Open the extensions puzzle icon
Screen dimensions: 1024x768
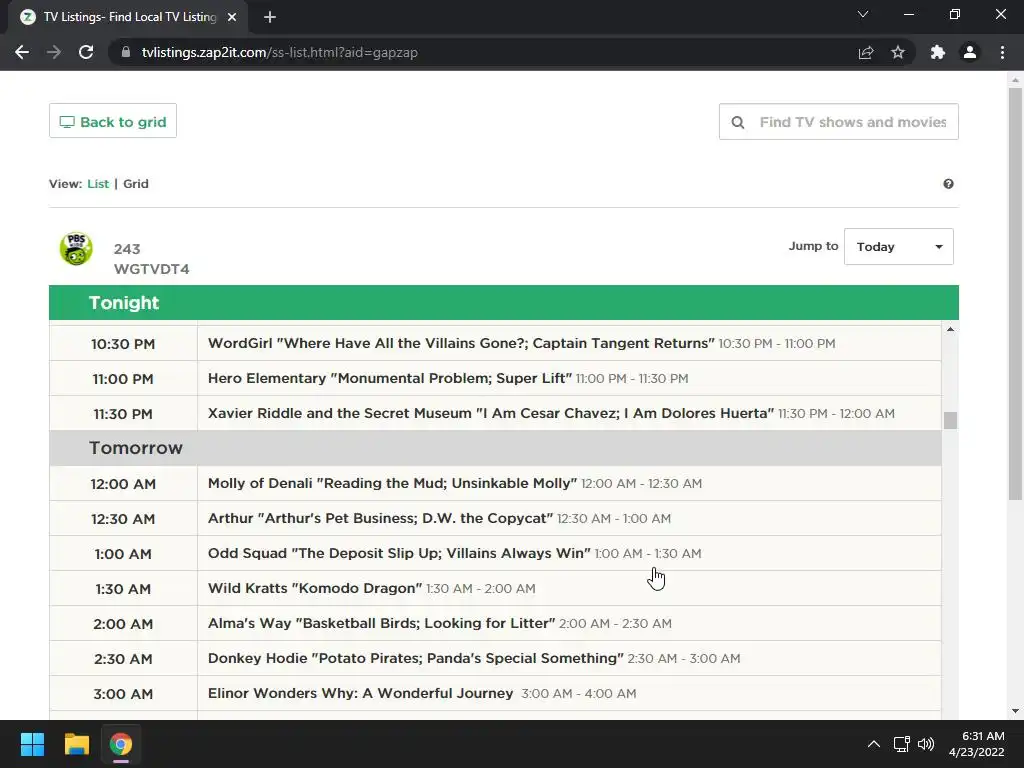point(938,52)
